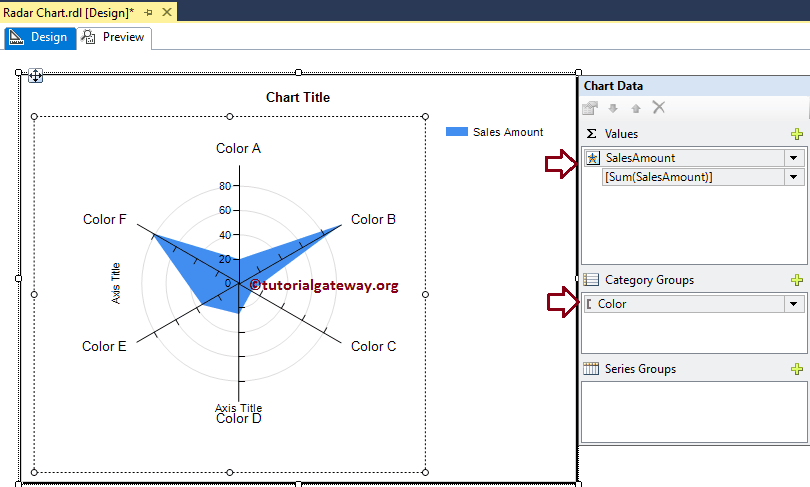Open the SalesAmount series dropdown arrow
Screen dimensions: 810x487
(x=794, y=158)
